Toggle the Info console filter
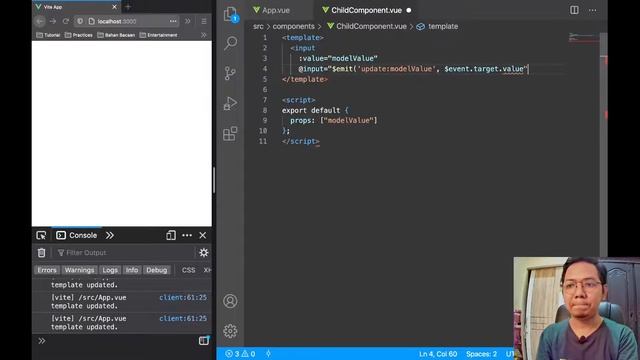 pos(132,270)
